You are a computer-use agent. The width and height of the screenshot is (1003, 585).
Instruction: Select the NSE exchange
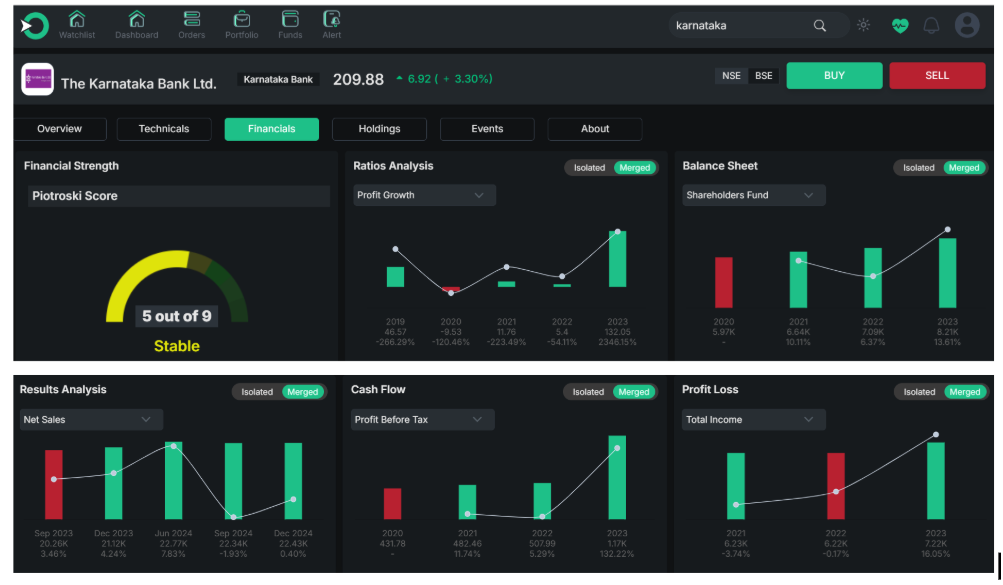point(731,75)
